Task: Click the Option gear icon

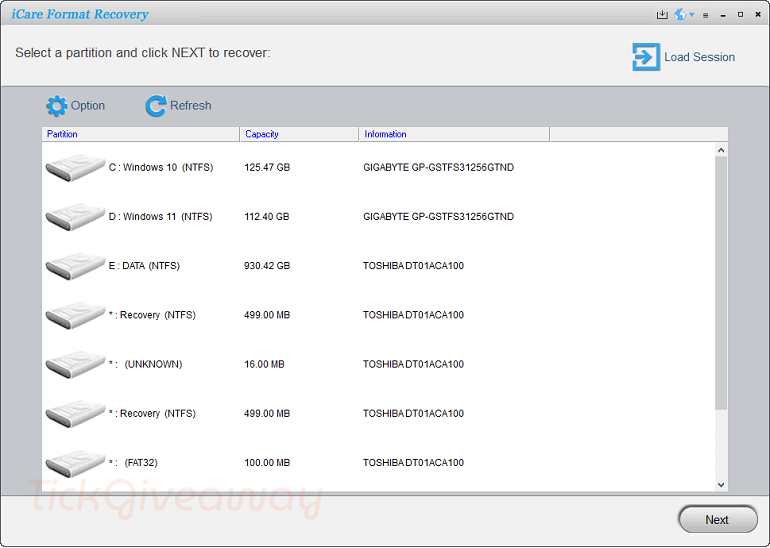Action: click(56, 106)
